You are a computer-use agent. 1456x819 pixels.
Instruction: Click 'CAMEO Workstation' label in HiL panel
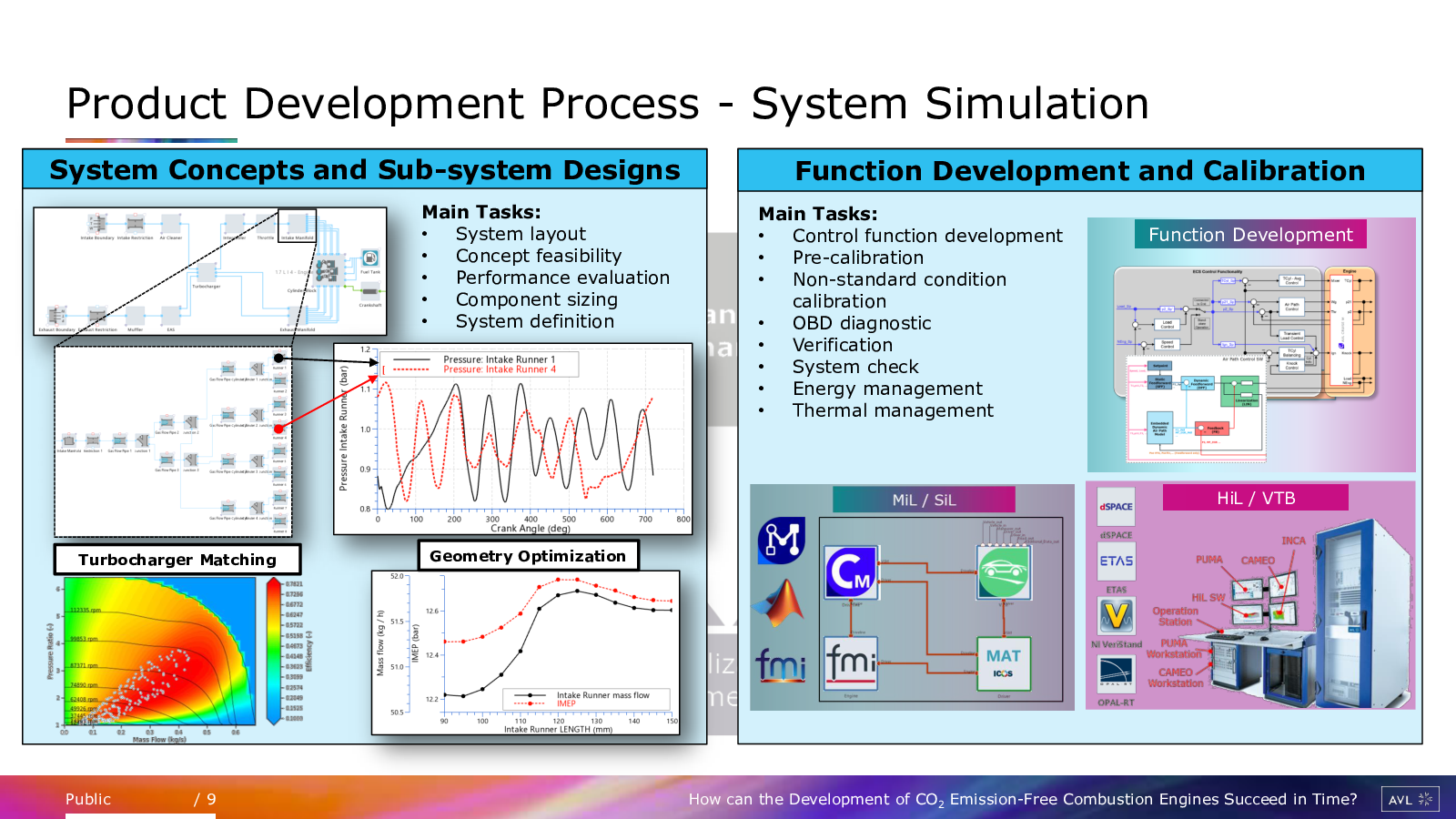pos(1176,678)
